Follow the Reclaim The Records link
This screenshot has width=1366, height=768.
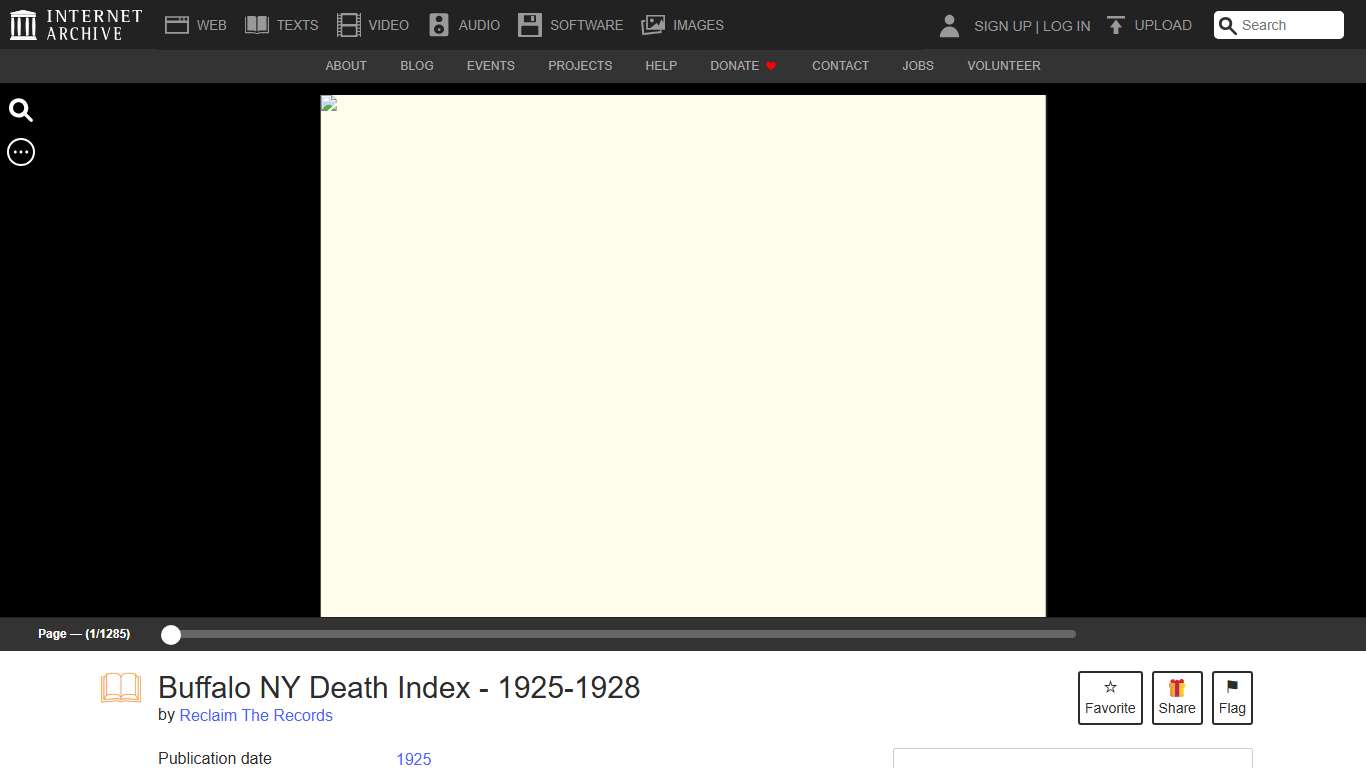pos(256,715)
